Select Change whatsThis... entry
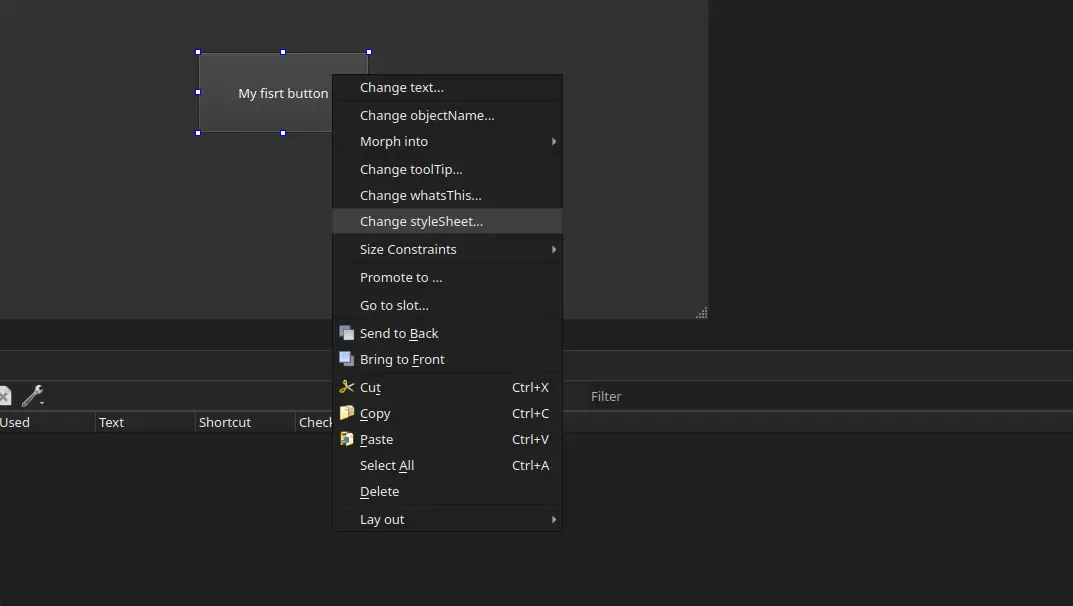Viewport: 1073px width, 606px height. (447, 196)
